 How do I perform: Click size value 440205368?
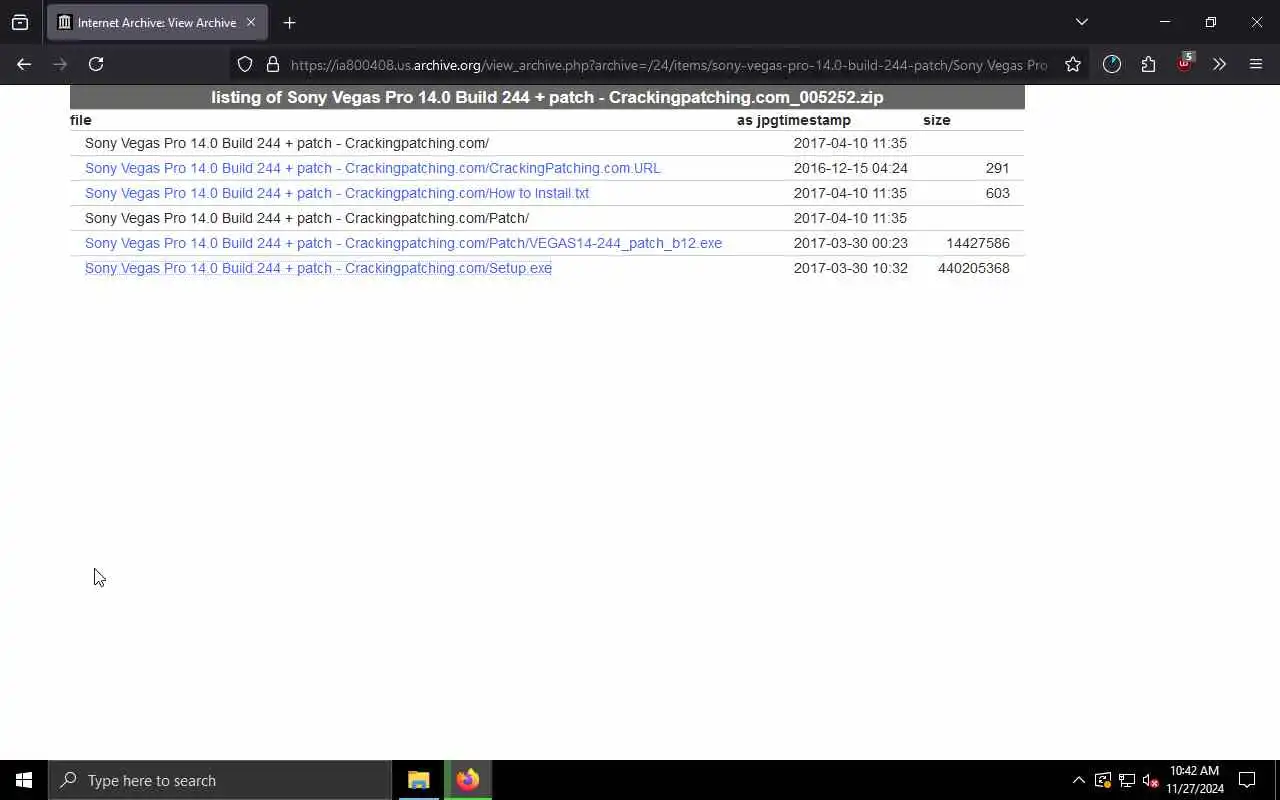coord(973,268)
